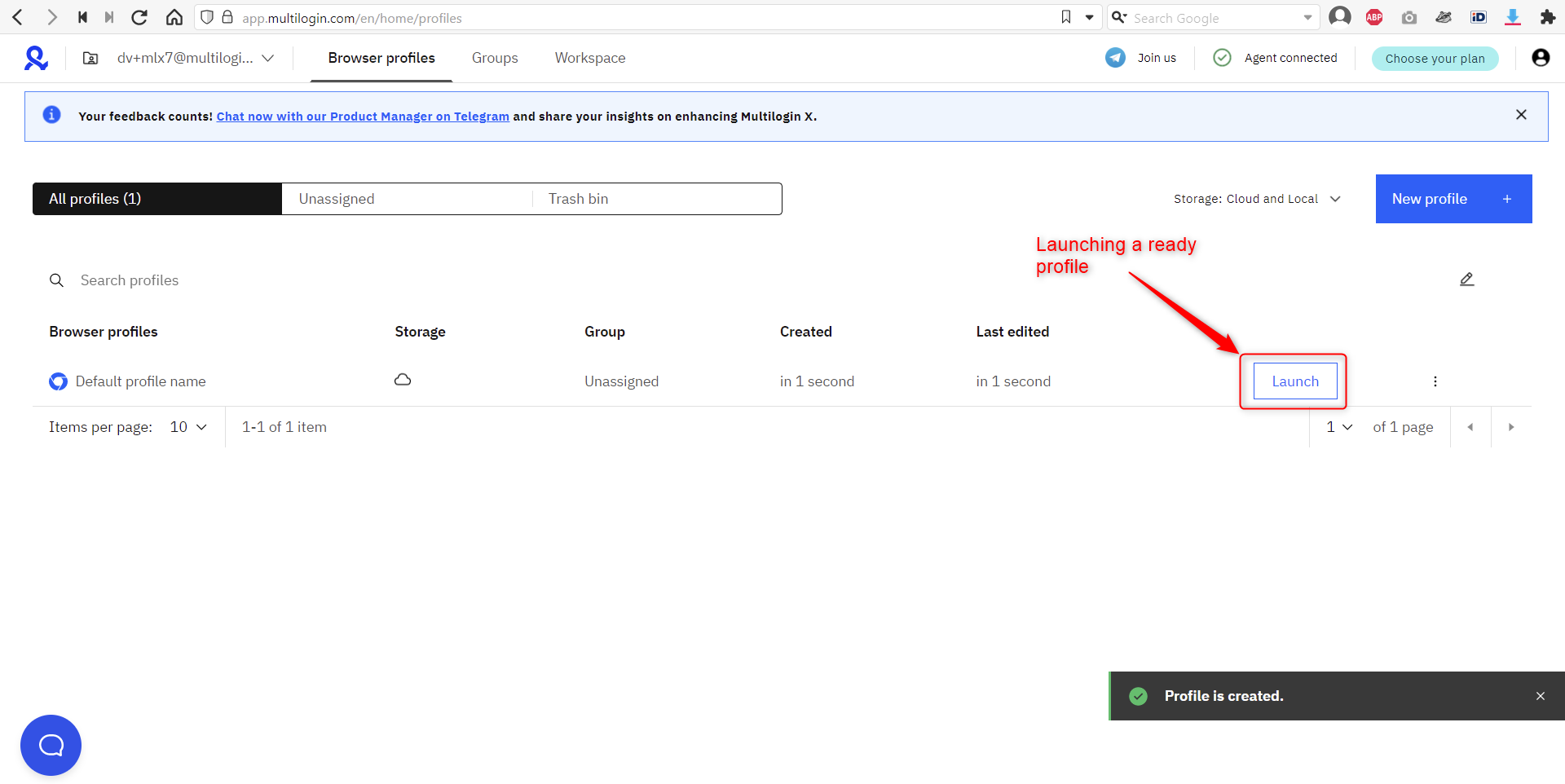This screenshot has width=1565, height=784.
Task: Select the All profiles (1) tab
Action: pyautogui.click(x=157, y=199)
